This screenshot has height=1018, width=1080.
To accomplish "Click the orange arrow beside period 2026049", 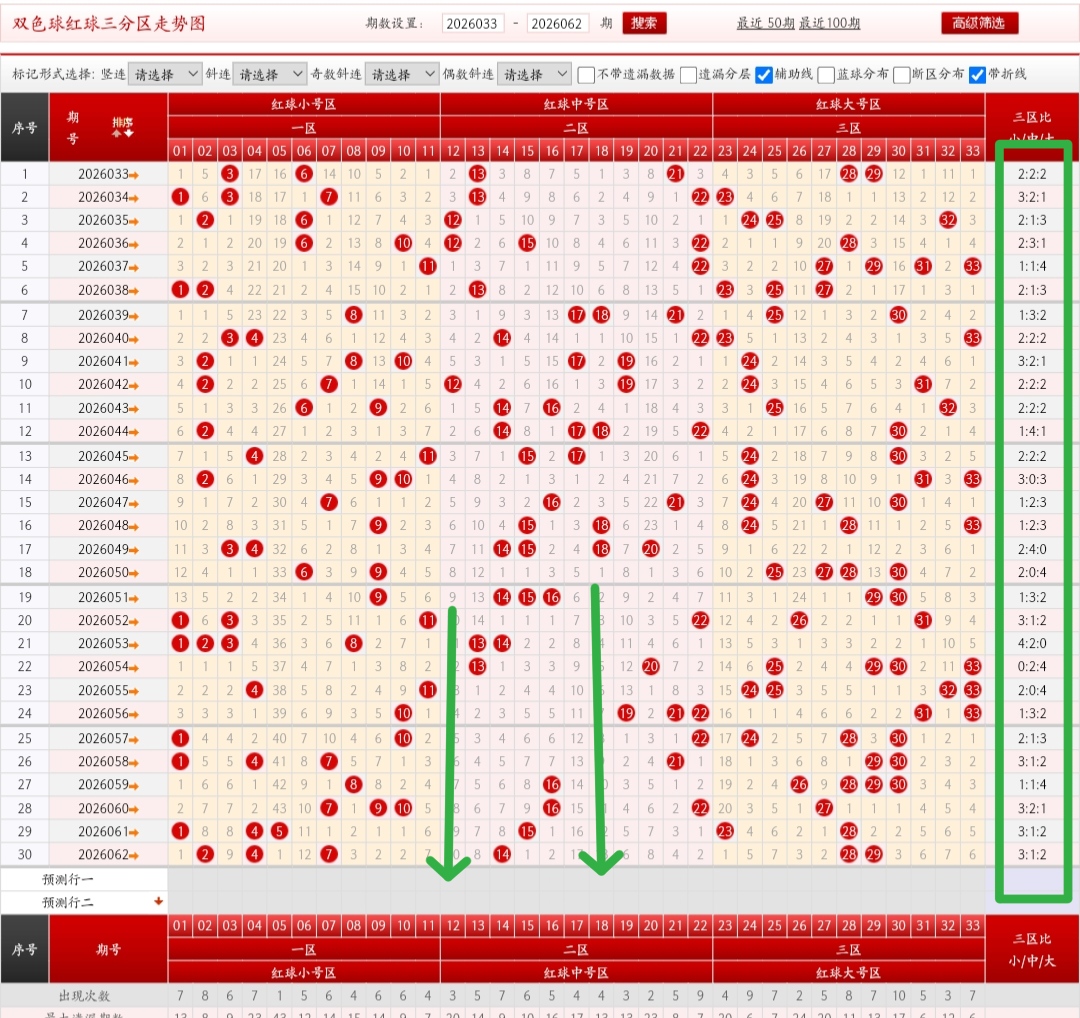I will [134, 550].
